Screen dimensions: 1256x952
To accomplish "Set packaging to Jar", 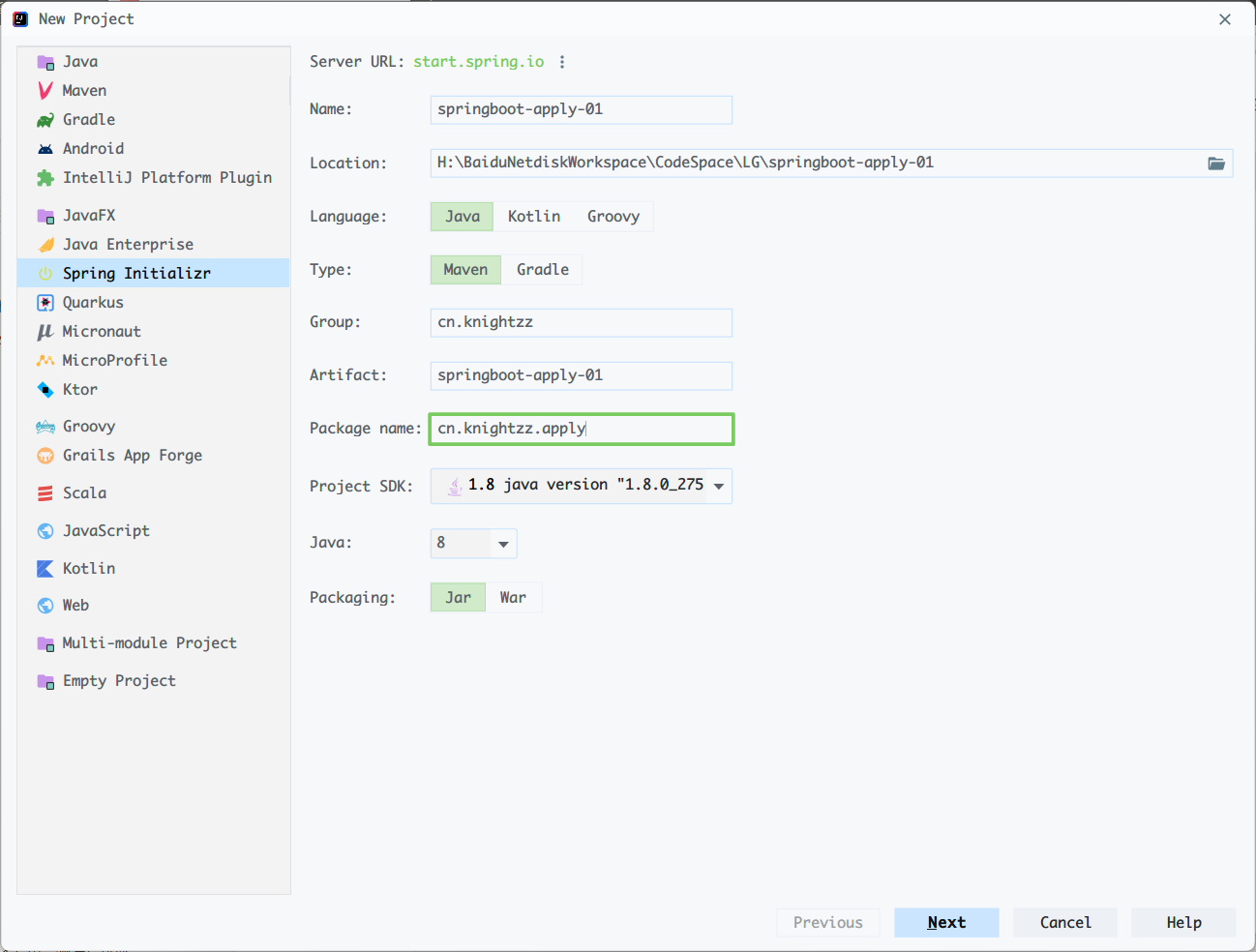I will (x=458, y=598).
